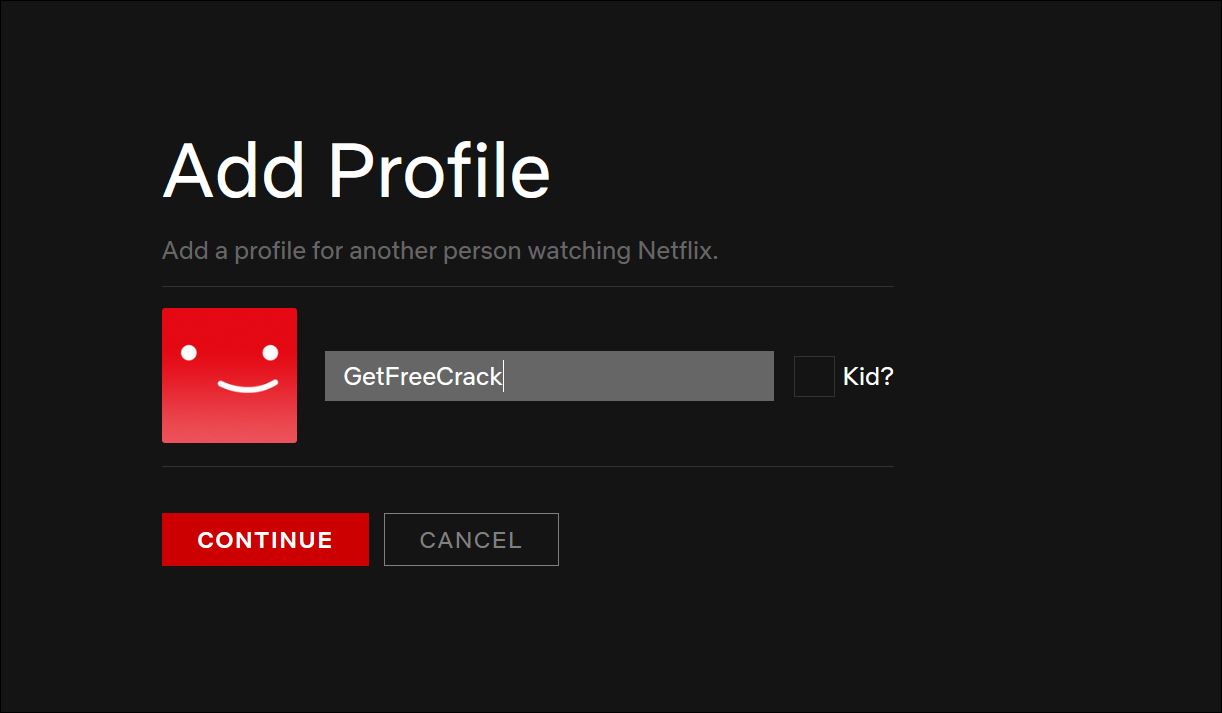
Task: Click the lighter red bottom edge of avatar
Action: 229,434
